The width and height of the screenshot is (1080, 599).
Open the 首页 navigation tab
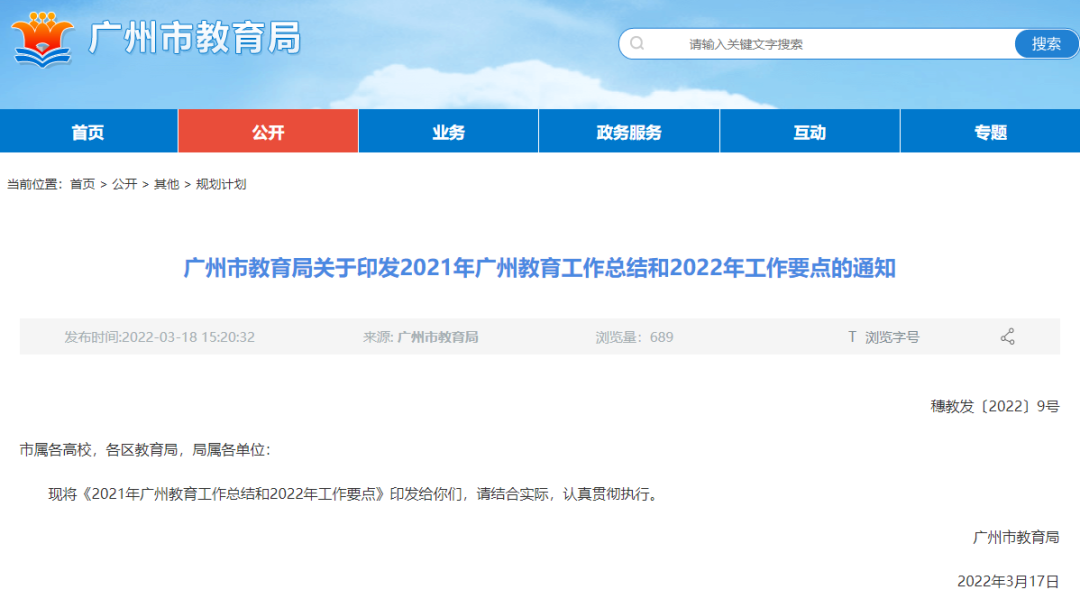click(x=88, y=132)
